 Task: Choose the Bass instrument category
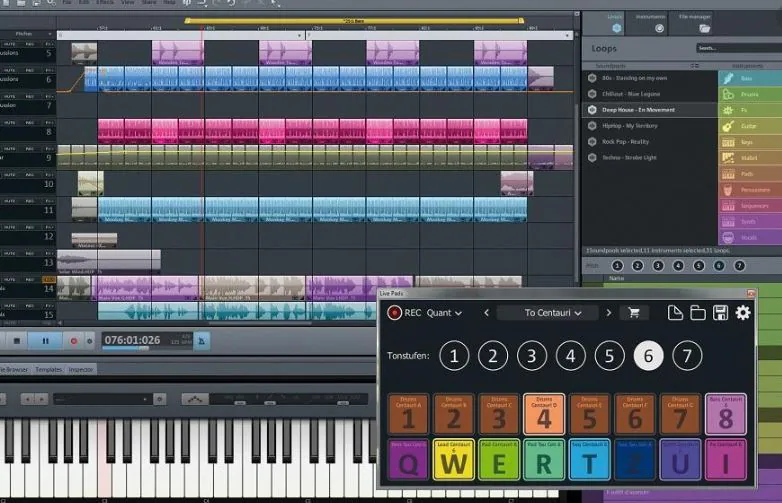750,78
